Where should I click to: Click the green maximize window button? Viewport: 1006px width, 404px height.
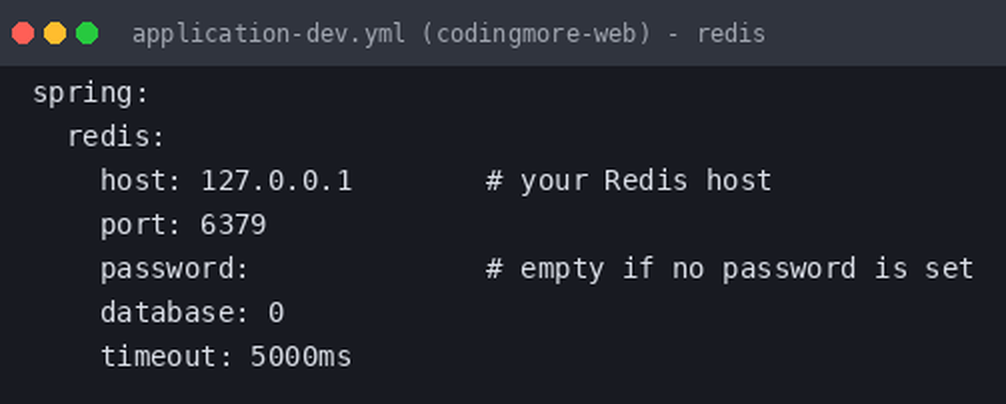point(87,33)
